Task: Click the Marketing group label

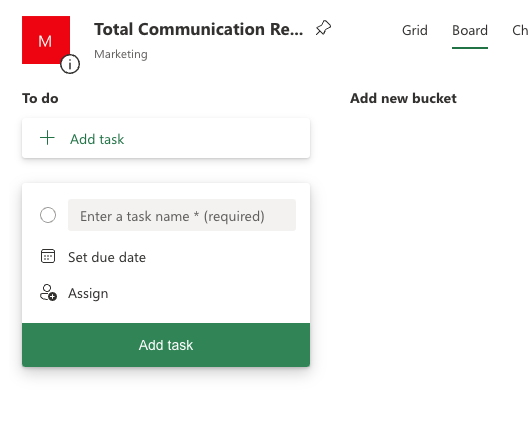Action: click(x=121, y=54)
